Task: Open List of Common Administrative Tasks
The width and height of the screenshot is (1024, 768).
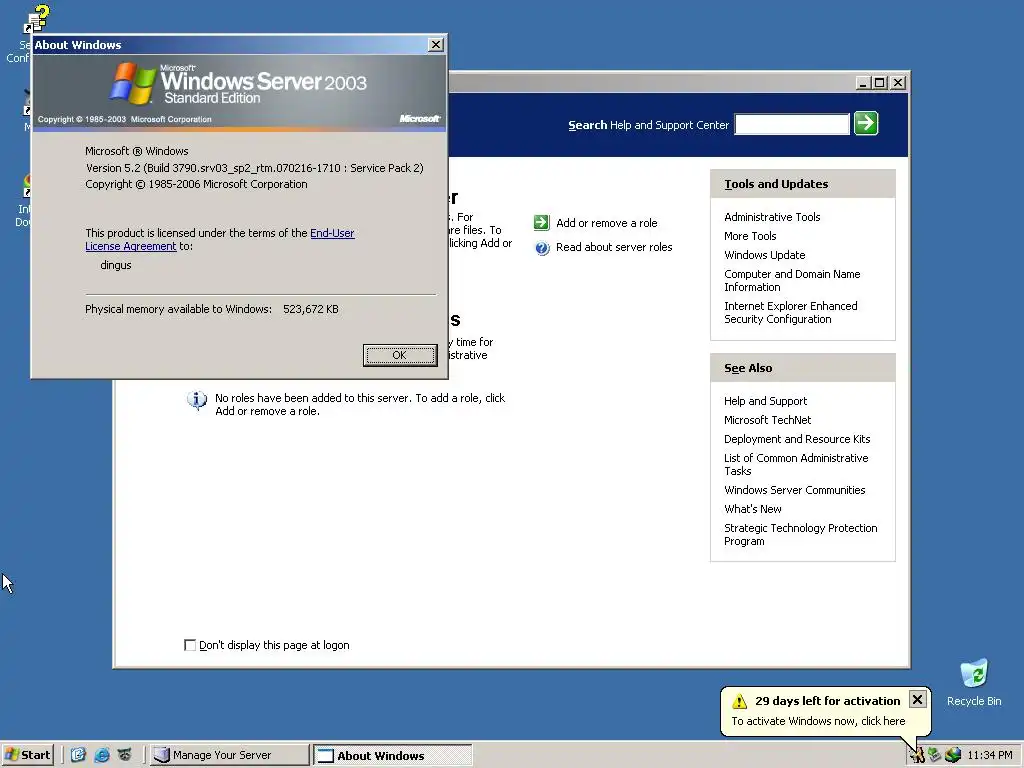Action: point(796,464)
